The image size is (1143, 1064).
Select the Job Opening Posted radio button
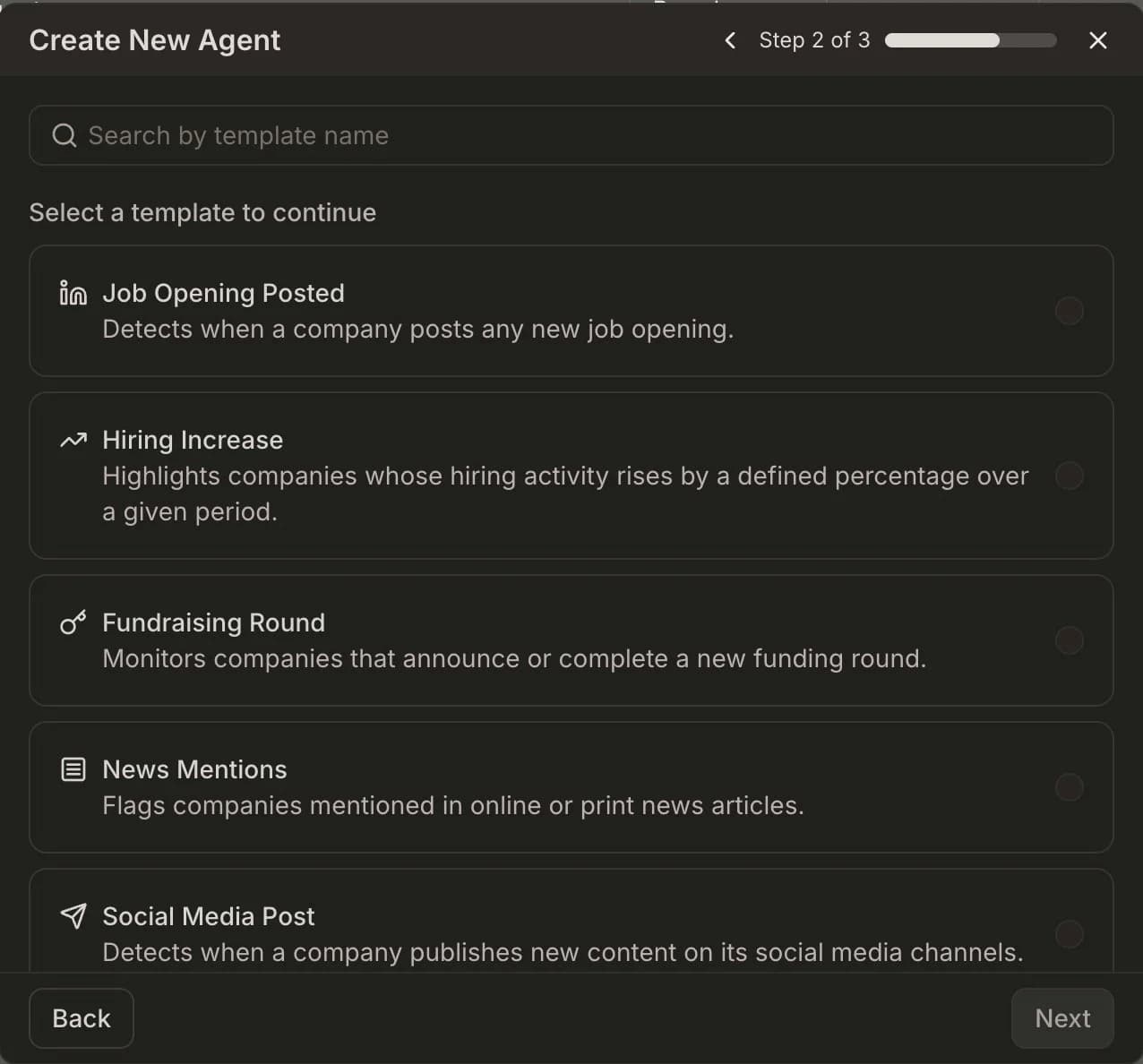click(1070, 311)
